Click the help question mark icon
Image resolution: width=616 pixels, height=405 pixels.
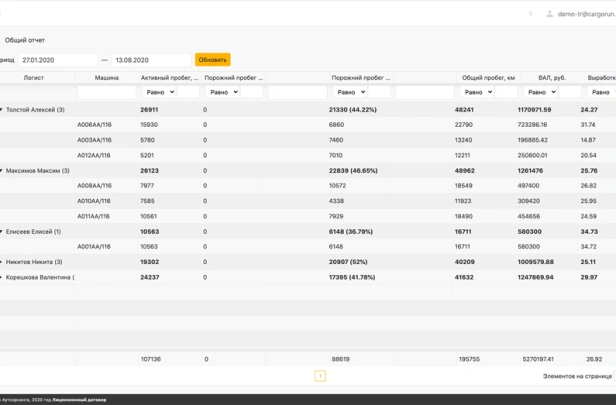coord(530,14)
